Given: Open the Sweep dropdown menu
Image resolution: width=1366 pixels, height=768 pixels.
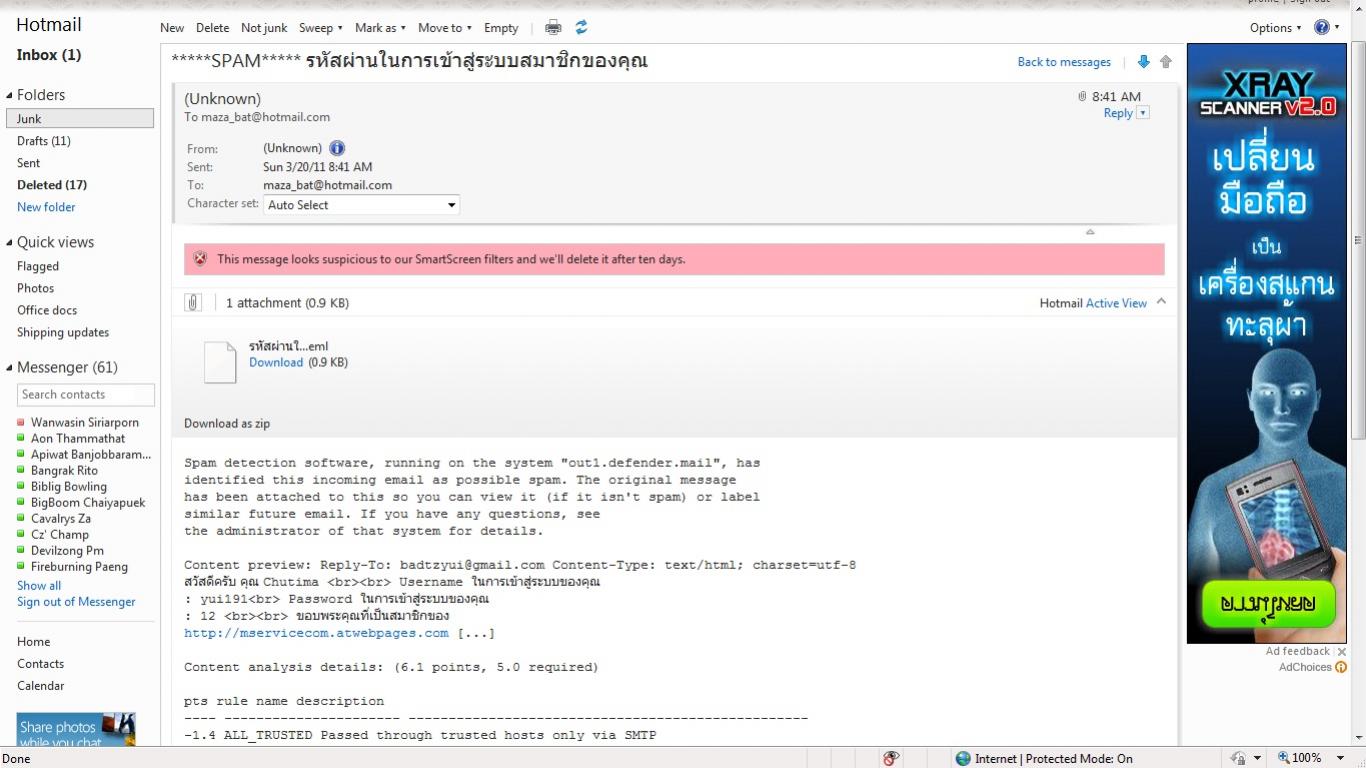Looking at the screenshot, I should [321, 28].
